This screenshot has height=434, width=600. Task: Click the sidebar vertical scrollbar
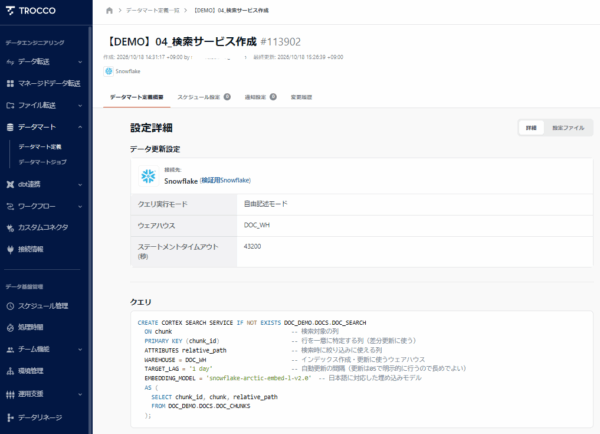click(90, 230)
